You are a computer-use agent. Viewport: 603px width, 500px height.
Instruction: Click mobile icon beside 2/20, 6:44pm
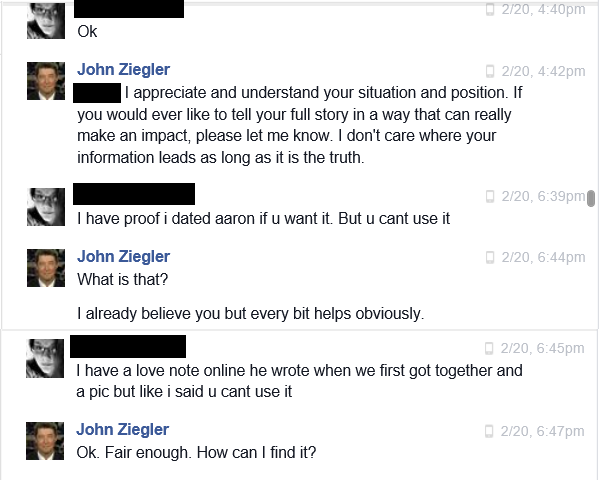(x=490, y=257)
